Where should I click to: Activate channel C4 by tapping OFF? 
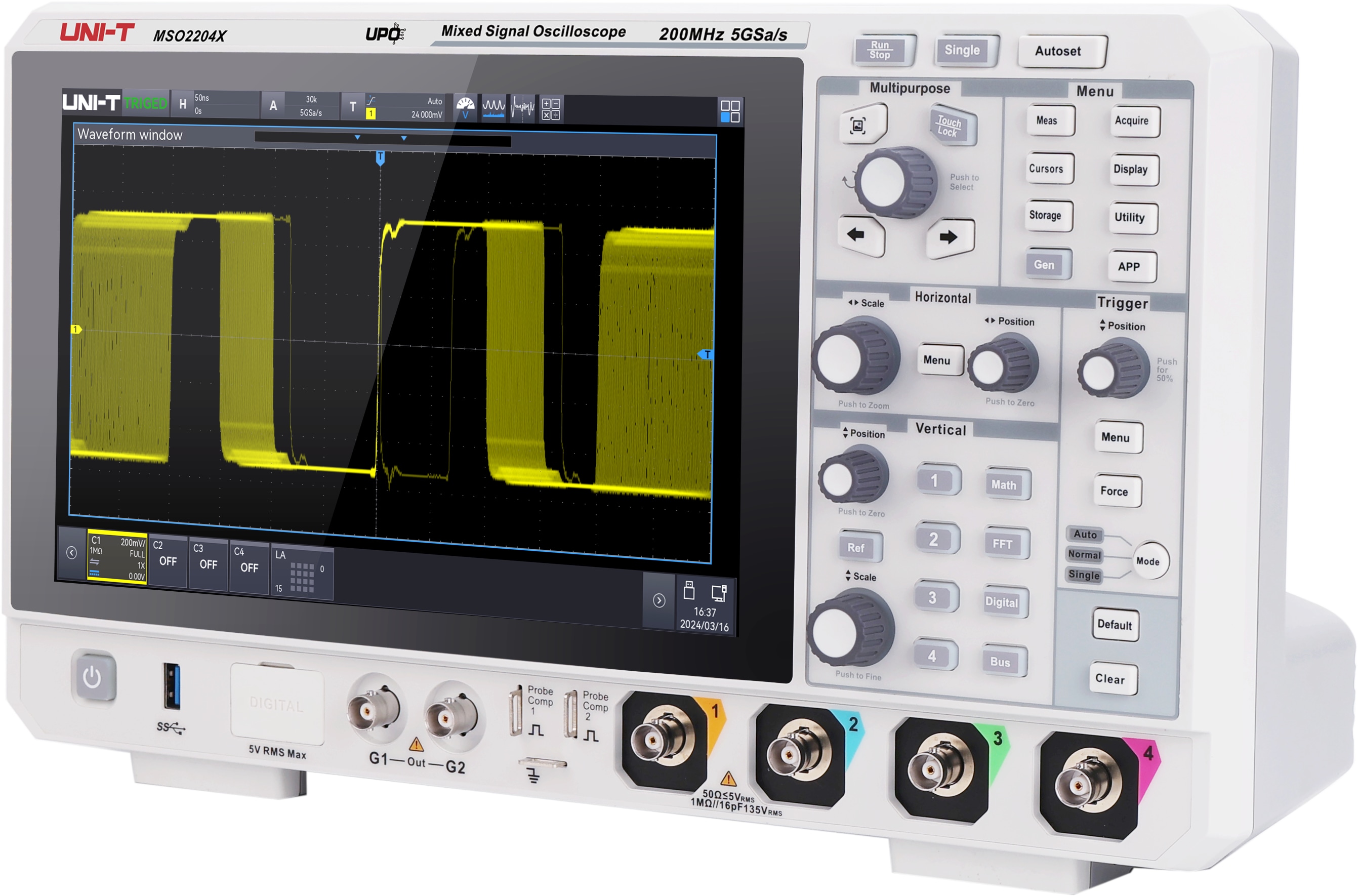tap(250, 568)
